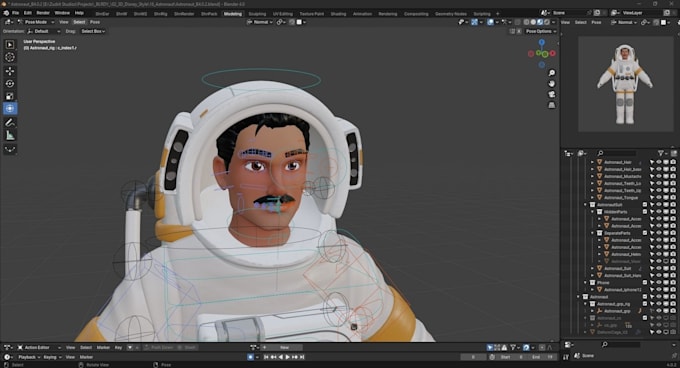Open the Playback popover in timeline
Image resolution: width=680 pixels, height=368 pixels.
29,357
